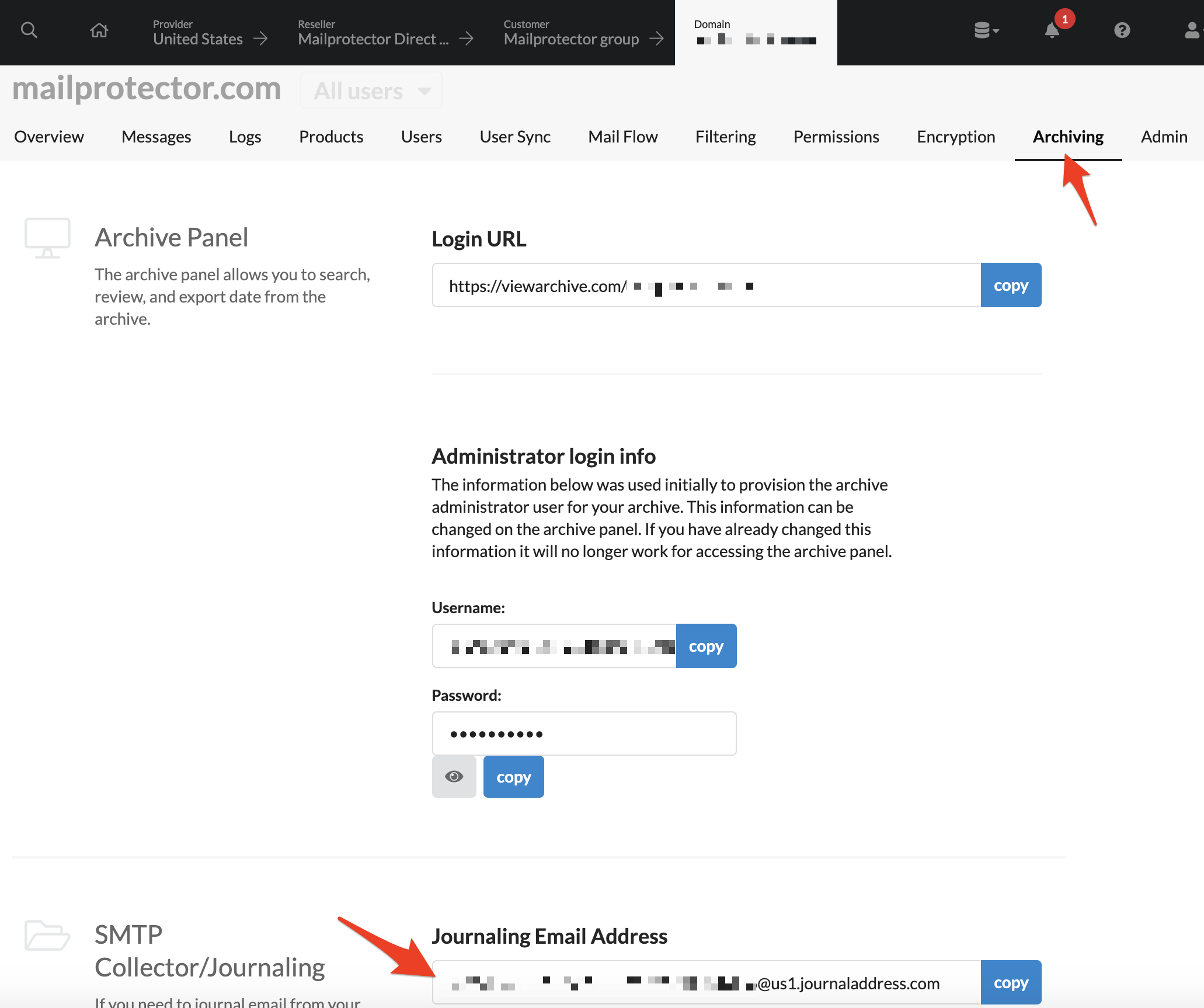Click the Login URL field
Screen dimensions: 1204x1008
click(707, 285)
